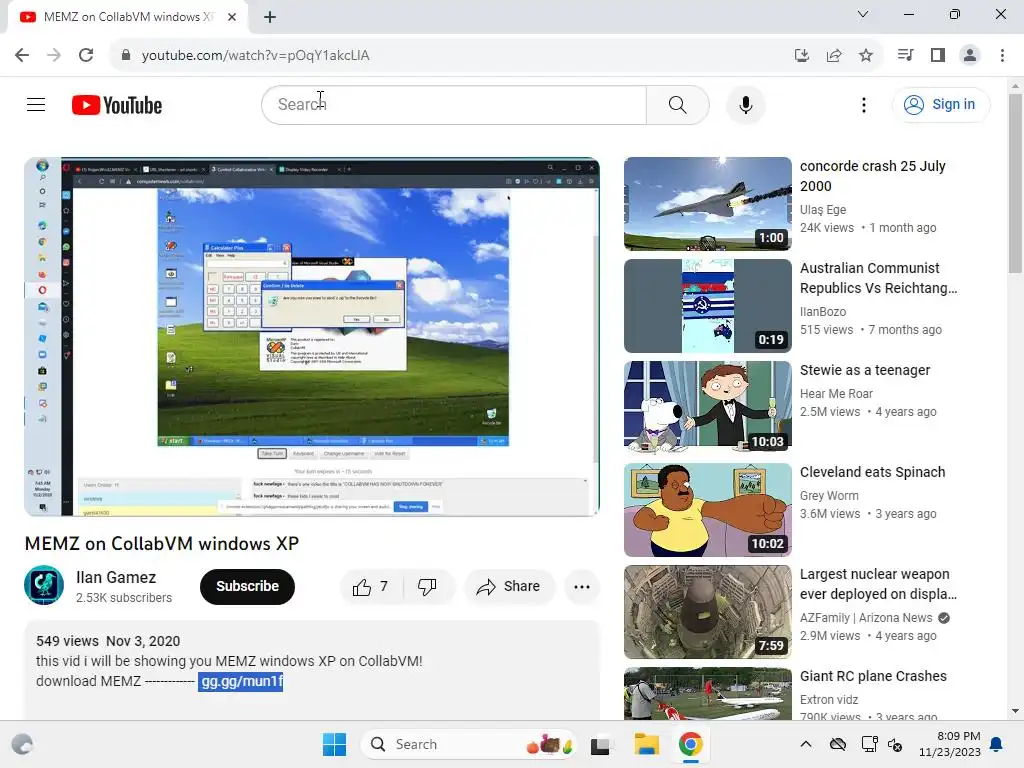Focus the YouTube search field
1024x768 pixels.
point(454,104)
